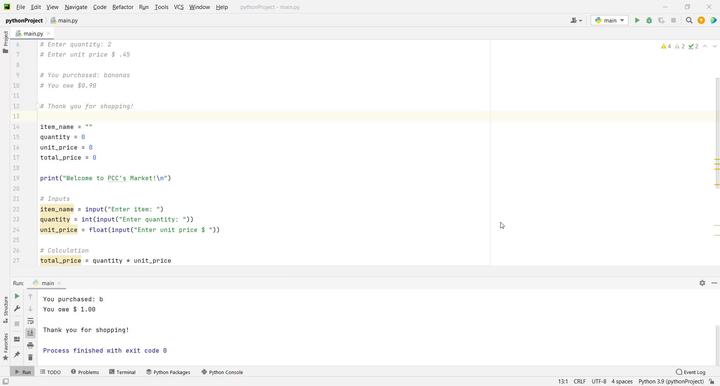Change the CRLF line separator

(579, 381)
